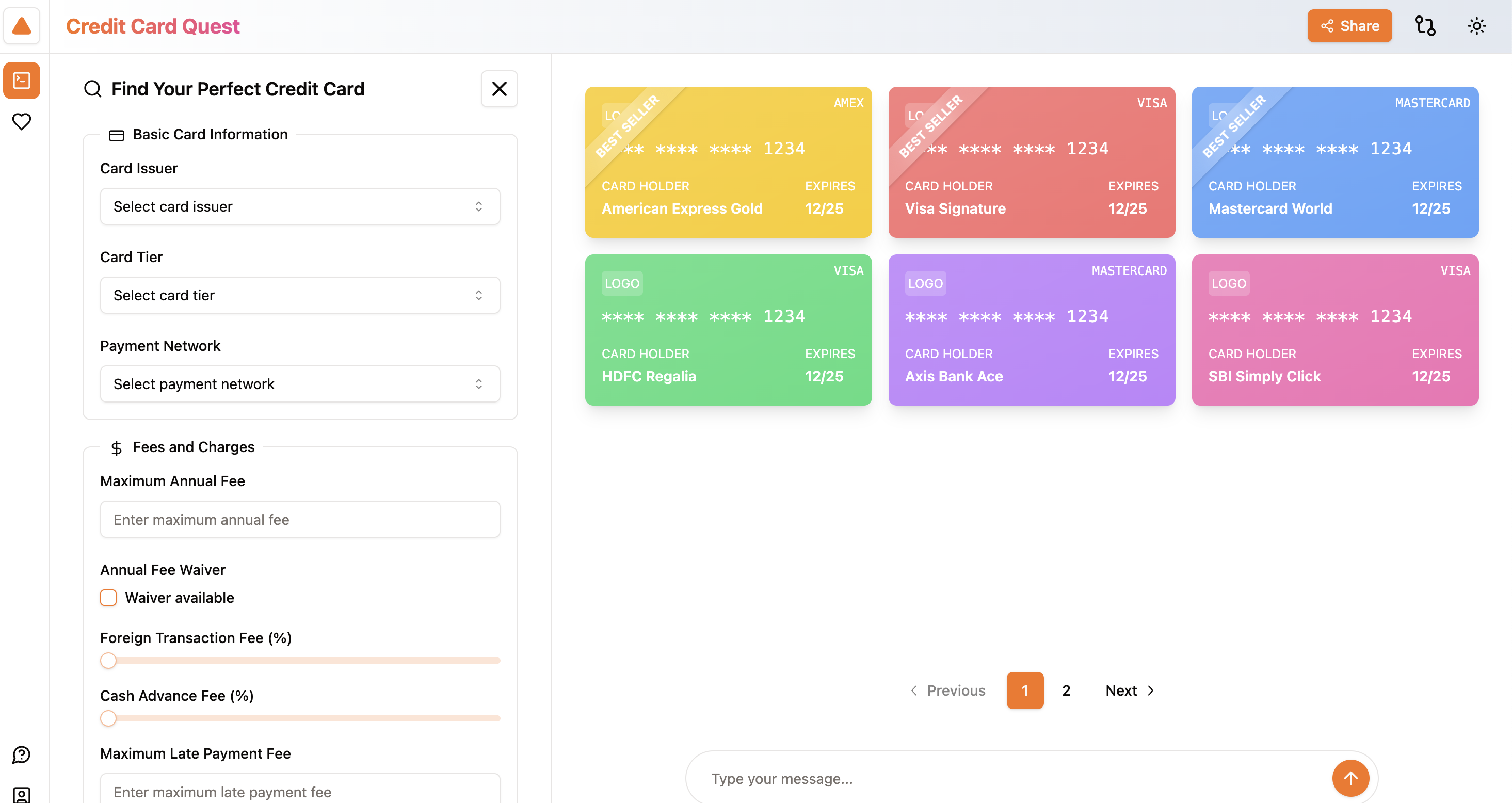This screenshot has height=803, width=1512.
Task: Open favorites via the heart icon
Action: click(x=22, y=121)
